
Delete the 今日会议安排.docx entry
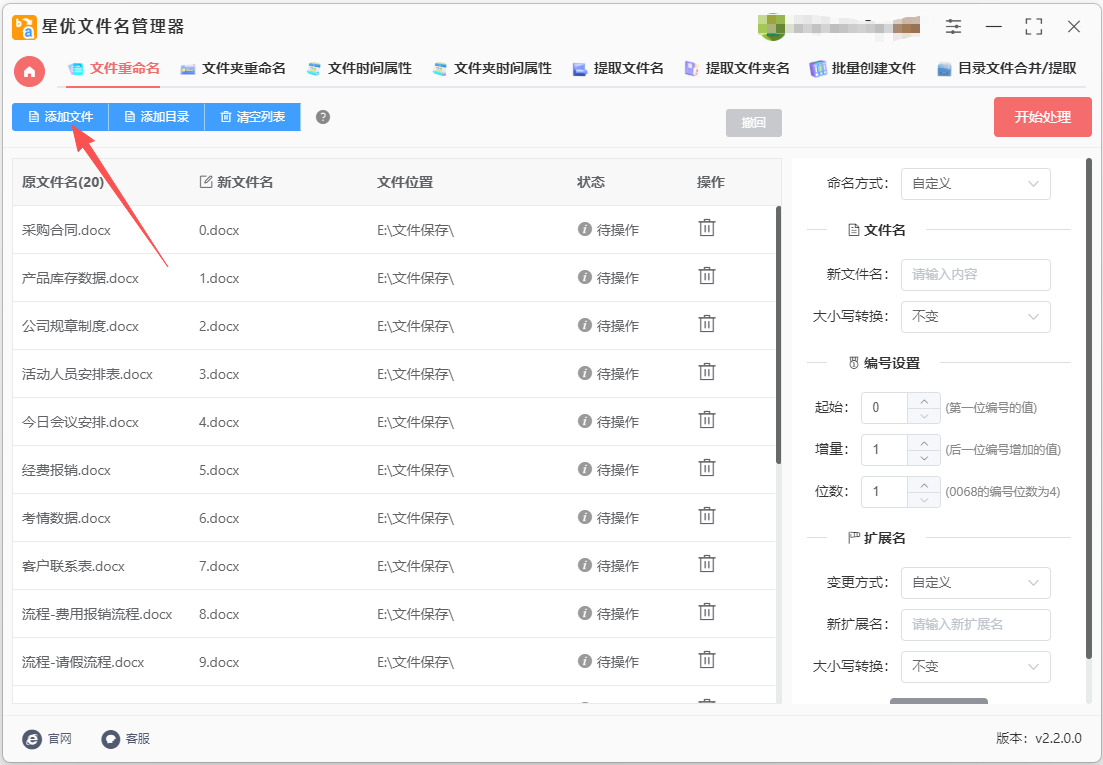pos(706,420)
